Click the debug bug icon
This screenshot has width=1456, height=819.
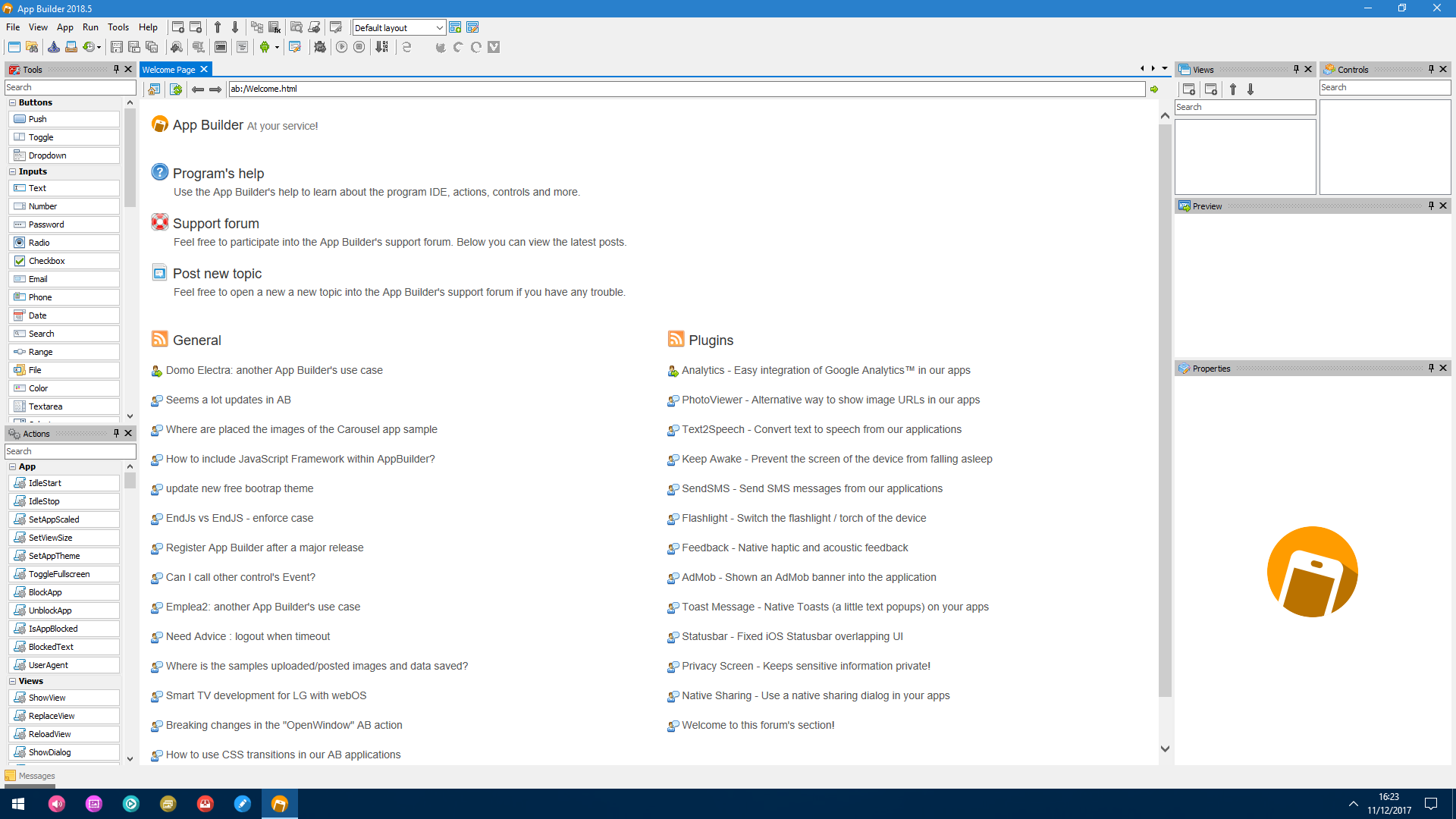320,47
